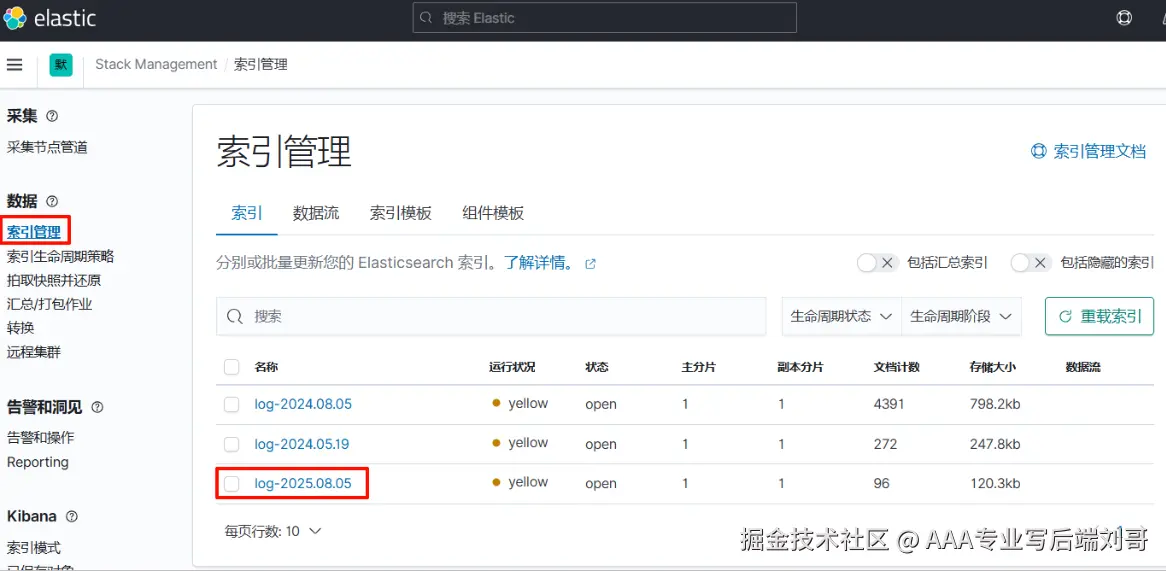Sort by 名称 column header
The height and width of the screenshot is (571, 1166).
pyautogui.click(x=266, y=367)
